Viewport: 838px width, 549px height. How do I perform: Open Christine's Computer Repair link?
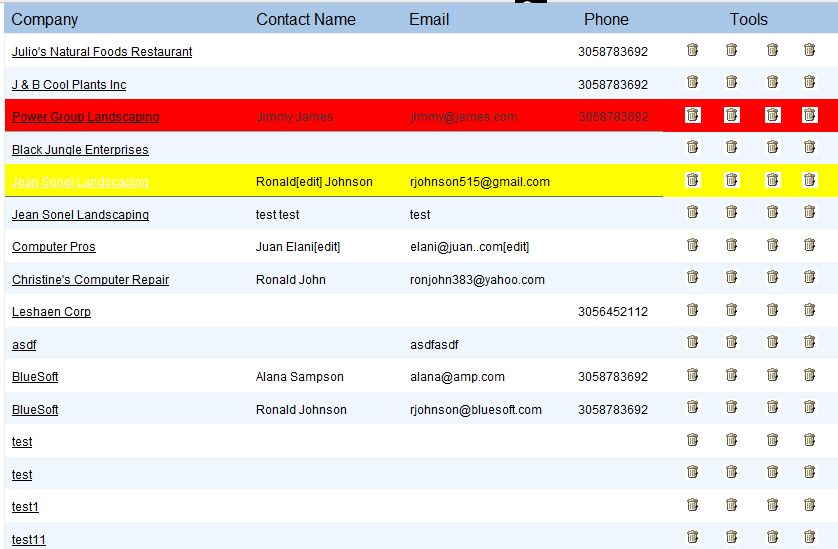[90, 280]
